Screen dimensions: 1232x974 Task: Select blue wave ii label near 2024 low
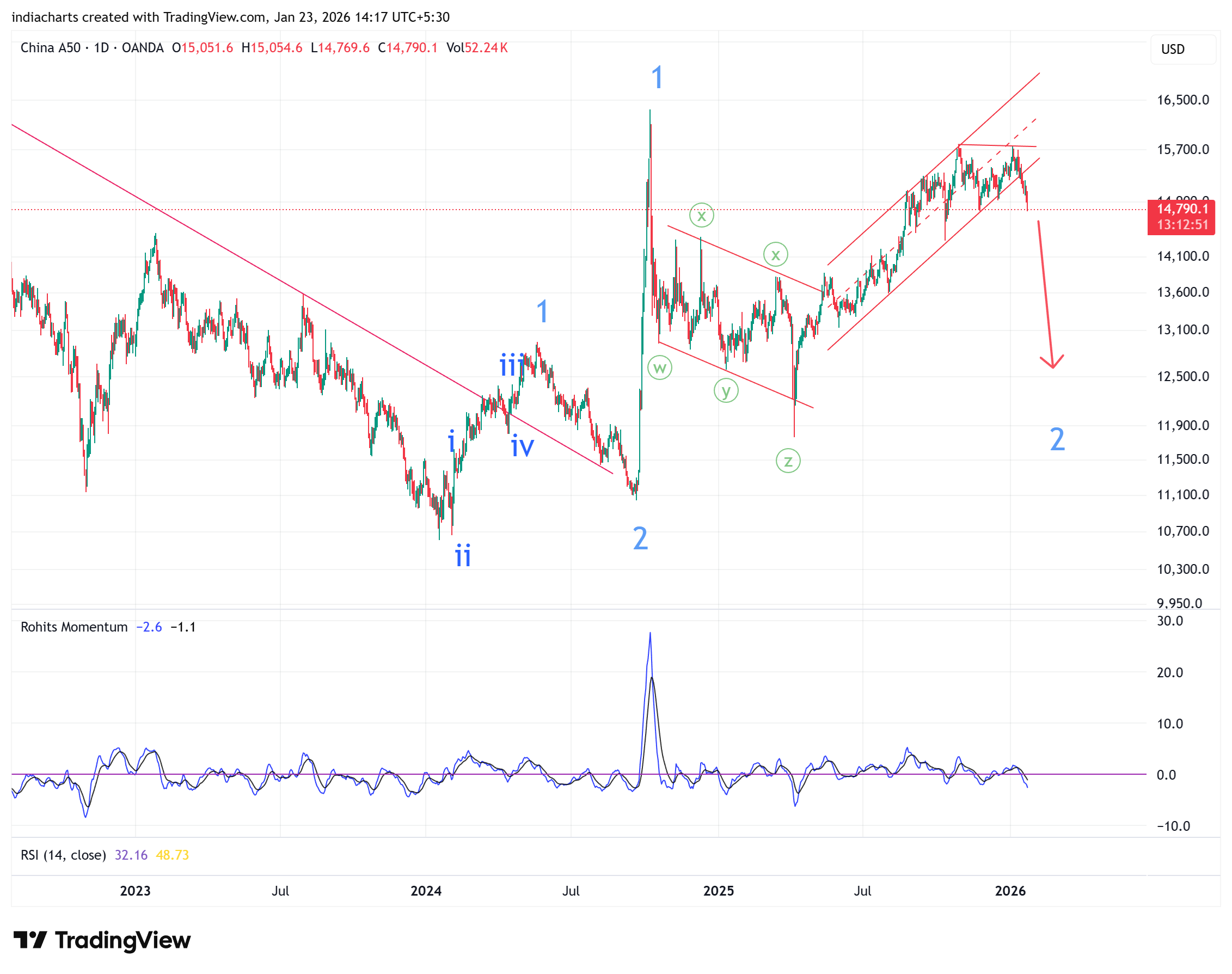click(x=463, y=555)
